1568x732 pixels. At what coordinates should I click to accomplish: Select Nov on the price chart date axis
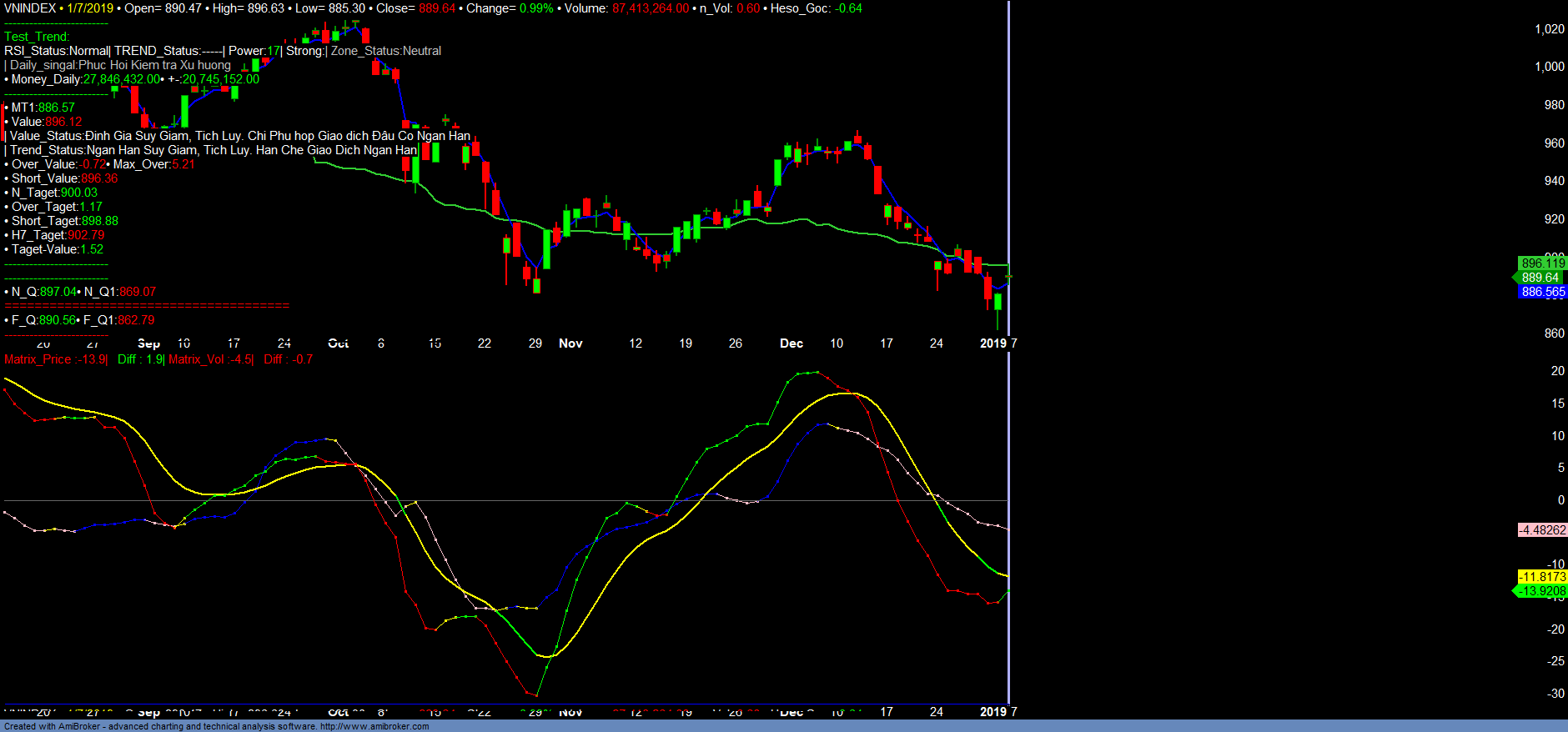[x=570, y=343]
